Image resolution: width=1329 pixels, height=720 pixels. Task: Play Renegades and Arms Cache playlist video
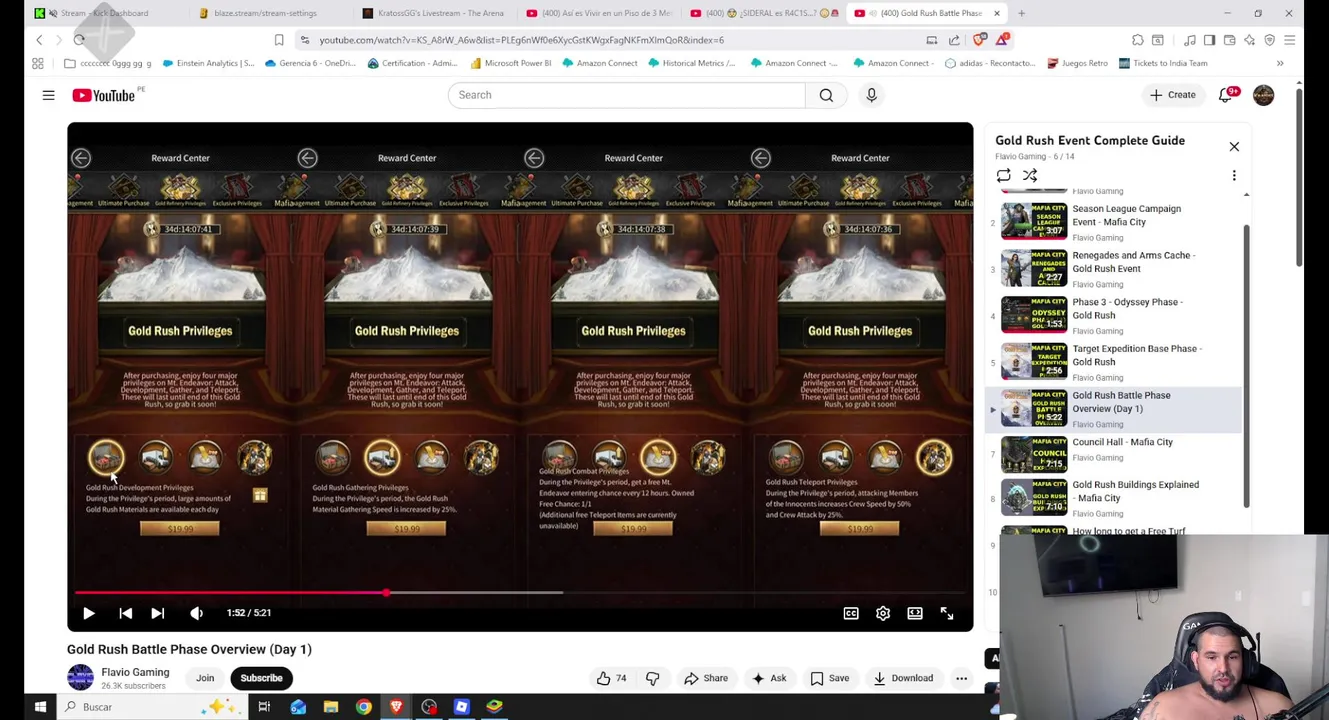click(1114, 268)
